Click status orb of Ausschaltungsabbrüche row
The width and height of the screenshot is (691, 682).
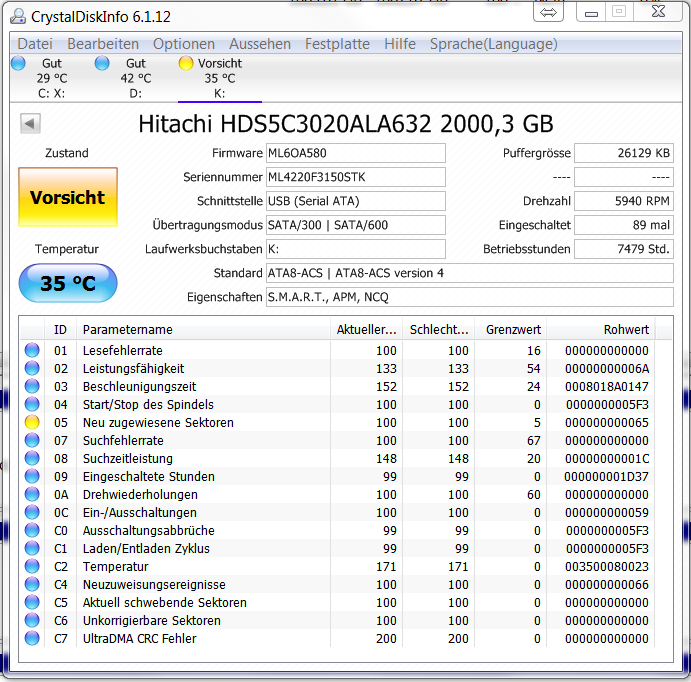point(32,530)
